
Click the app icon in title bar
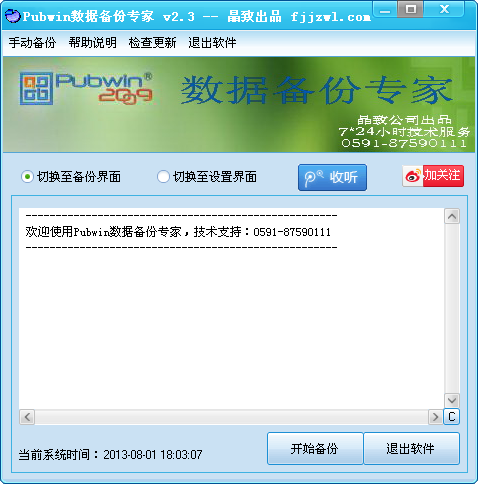pos(13,16)
